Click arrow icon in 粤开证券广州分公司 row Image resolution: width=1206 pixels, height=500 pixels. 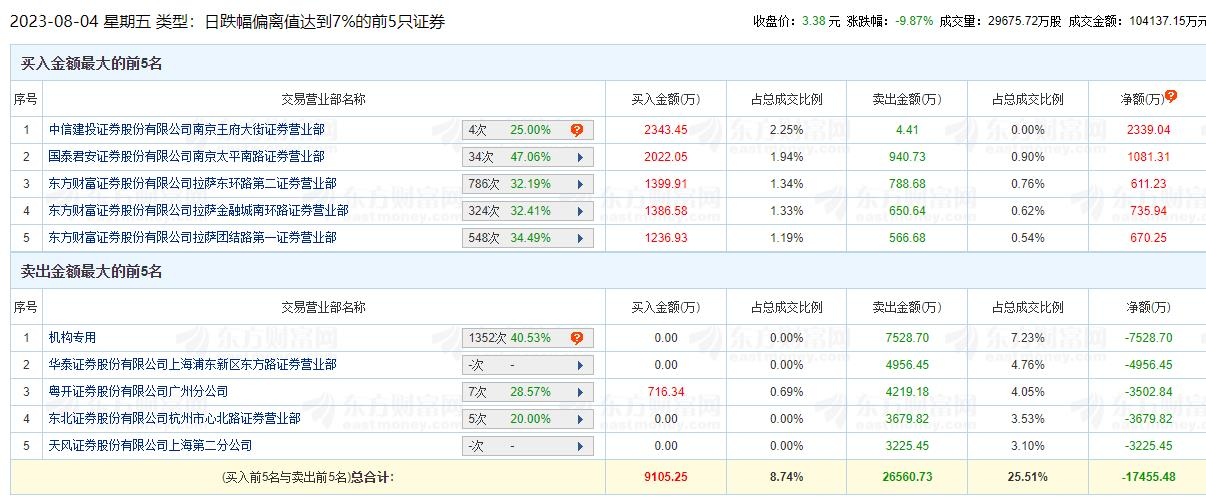coord(580,392)
